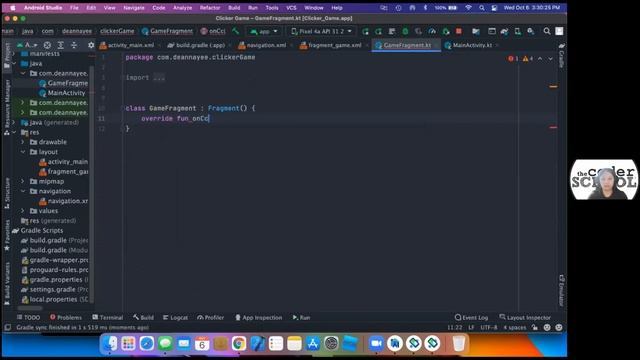
Task: Open the Problems tool window
Action: click(66, 318)
